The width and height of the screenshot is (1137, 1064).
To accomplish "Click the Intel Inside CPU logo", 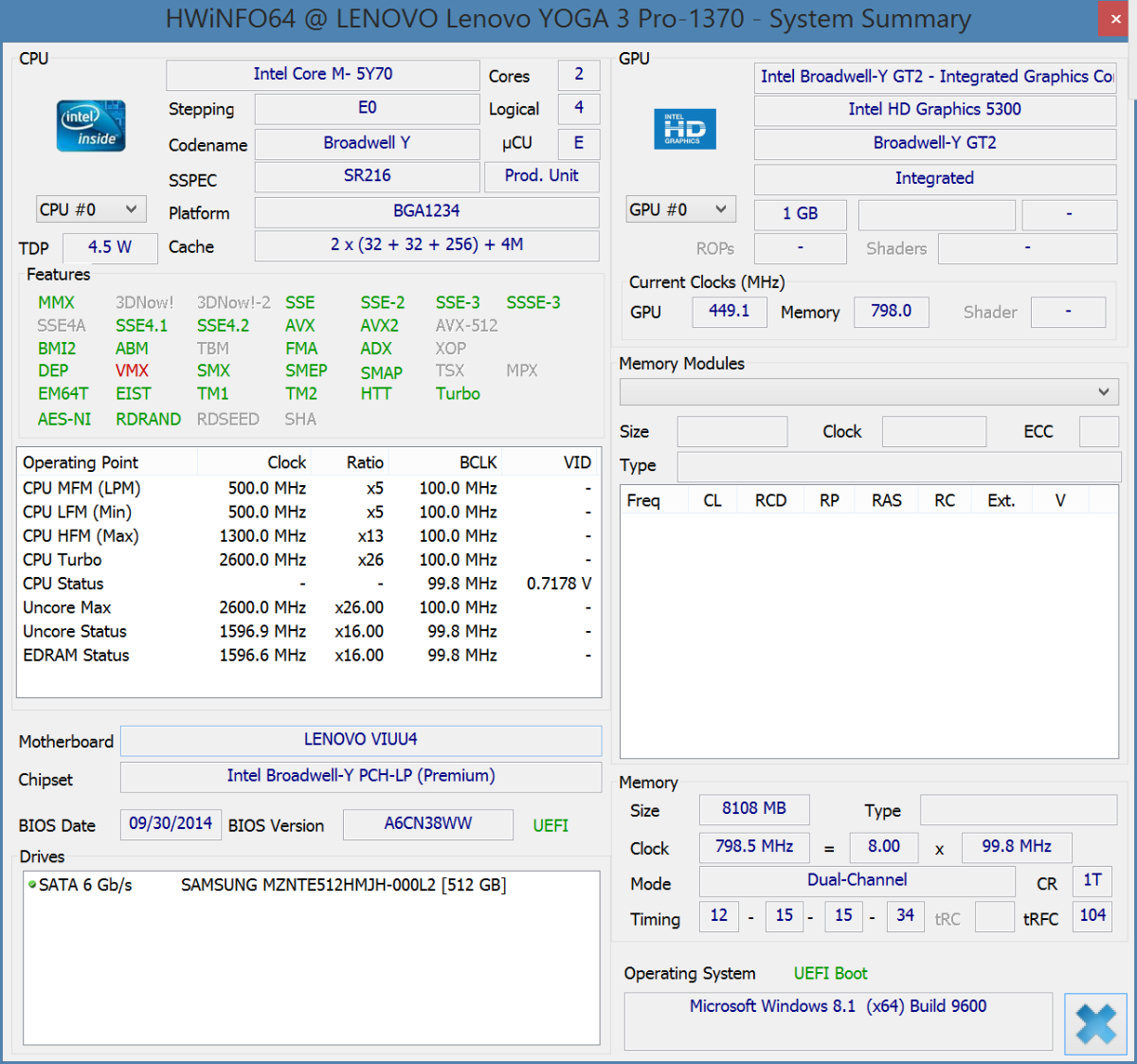I will 92,127.
